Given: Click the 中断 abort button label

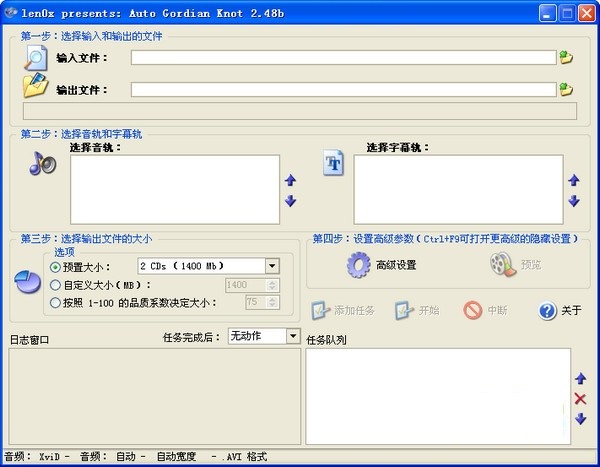Looking at the screenshot, I should click(497, 310).
